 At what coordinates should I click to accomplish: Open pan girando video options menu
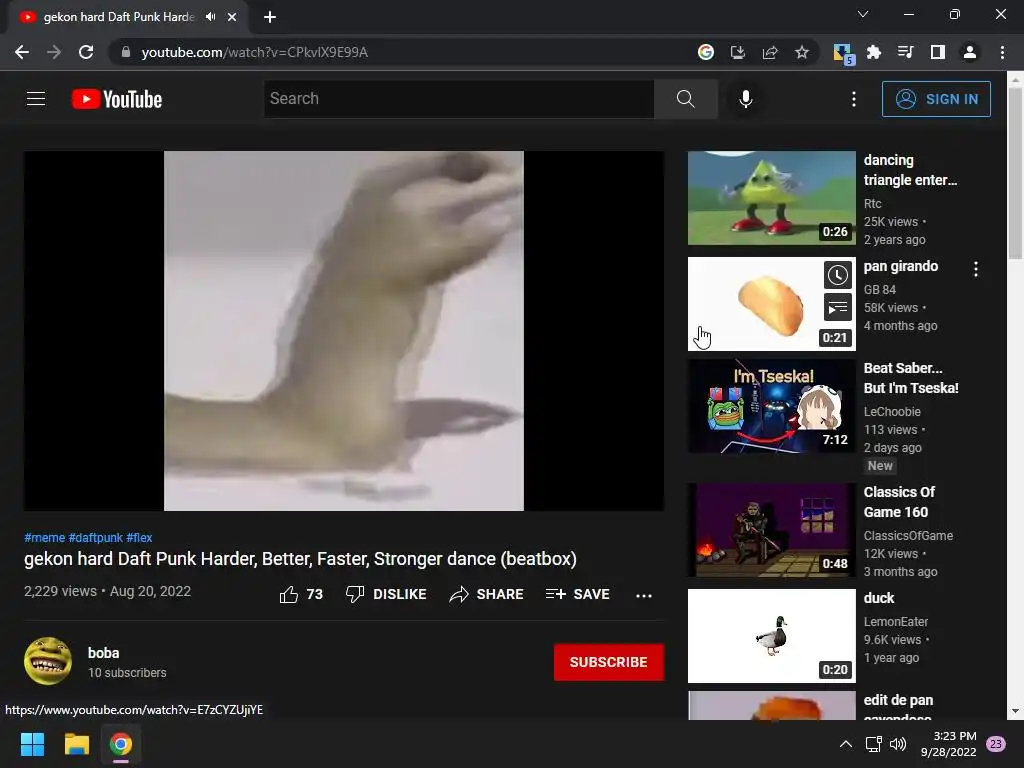pos(976,269)
